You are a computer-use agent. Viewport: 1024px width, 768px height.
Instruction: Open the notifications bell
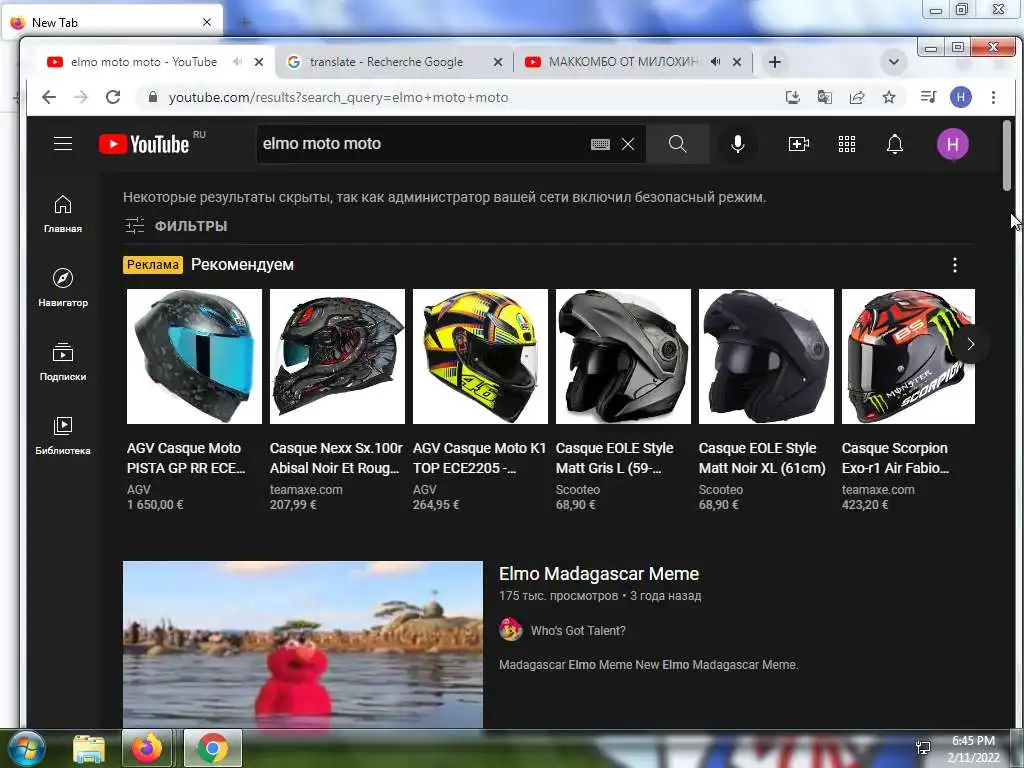coord(895,144)
